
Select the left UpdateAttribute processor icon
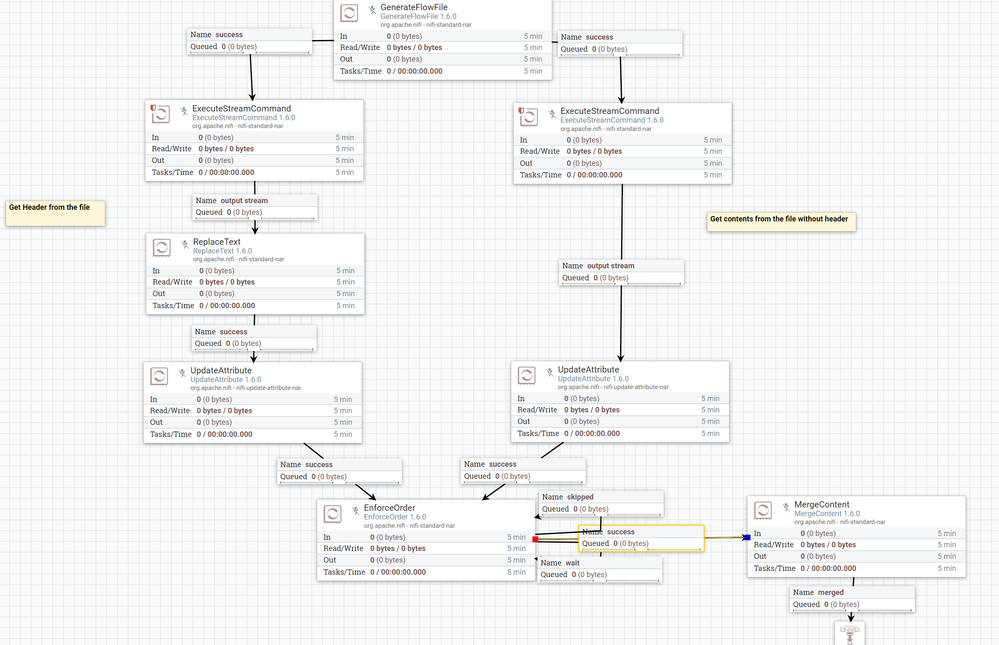(160, 376)
